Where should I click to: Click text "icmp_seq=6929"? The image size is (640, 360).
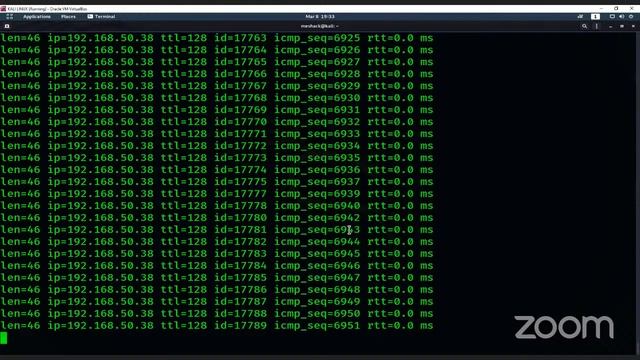[x=317, y=87]
